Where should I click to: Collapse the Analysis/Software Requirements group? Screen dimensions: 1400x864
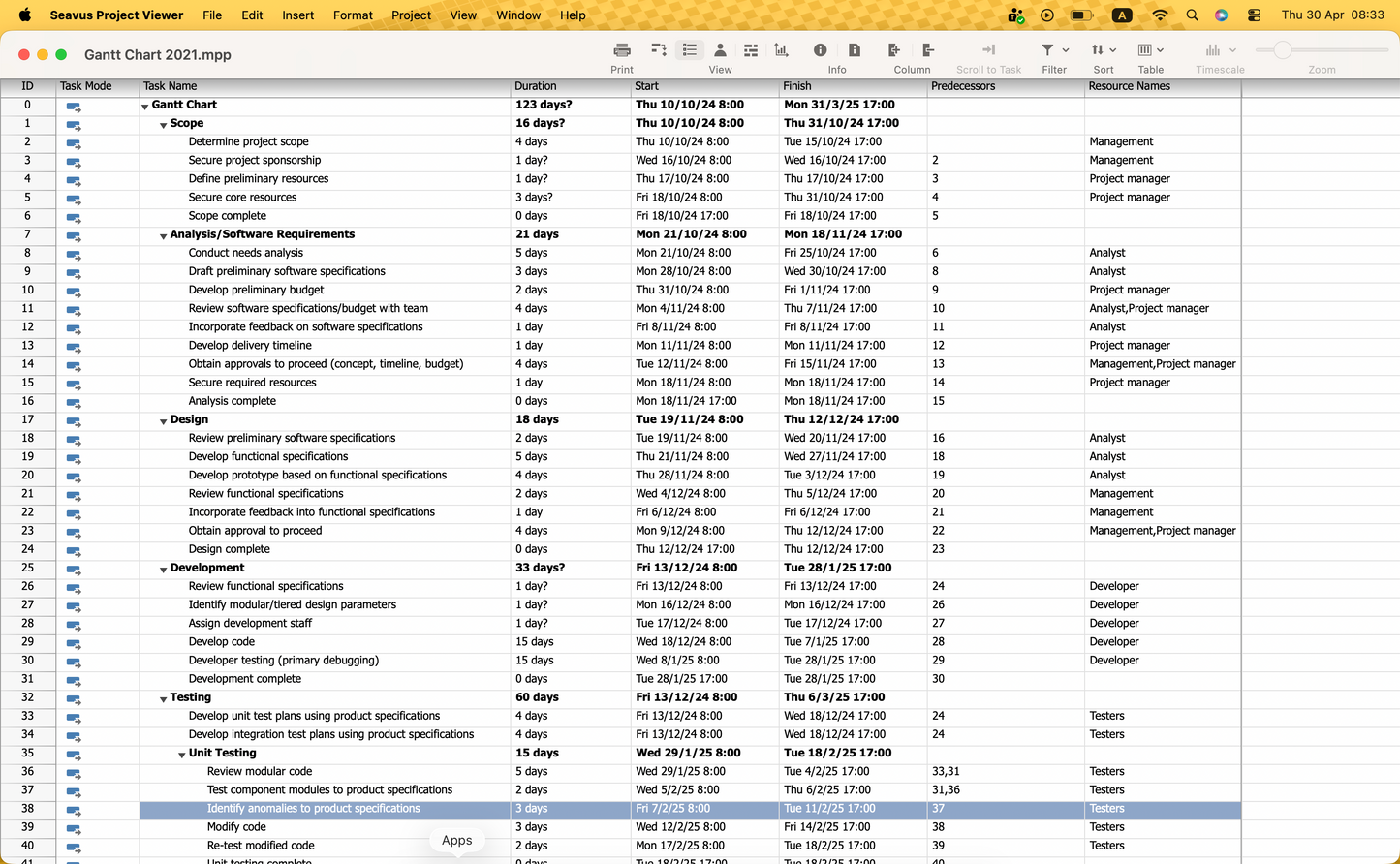click(x=163, y=236)
